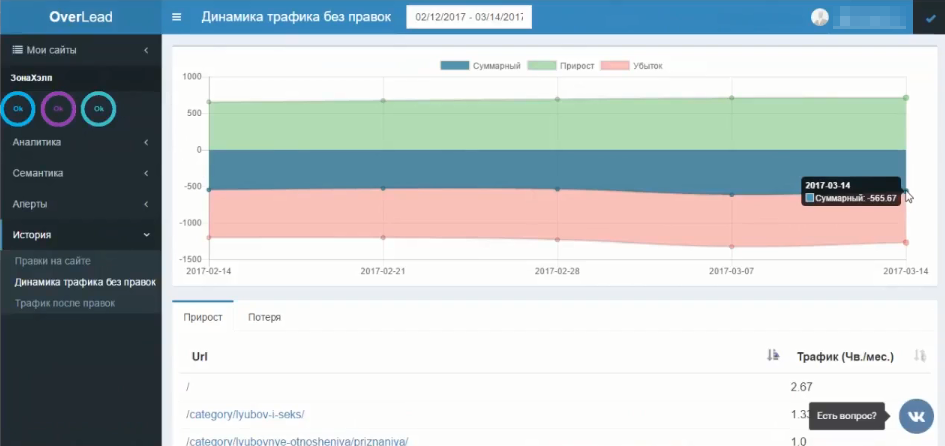Image resolution: width=945 pixels, height=446 pixels.
Task: Switch to the Потеря tab
Action: 265,317
